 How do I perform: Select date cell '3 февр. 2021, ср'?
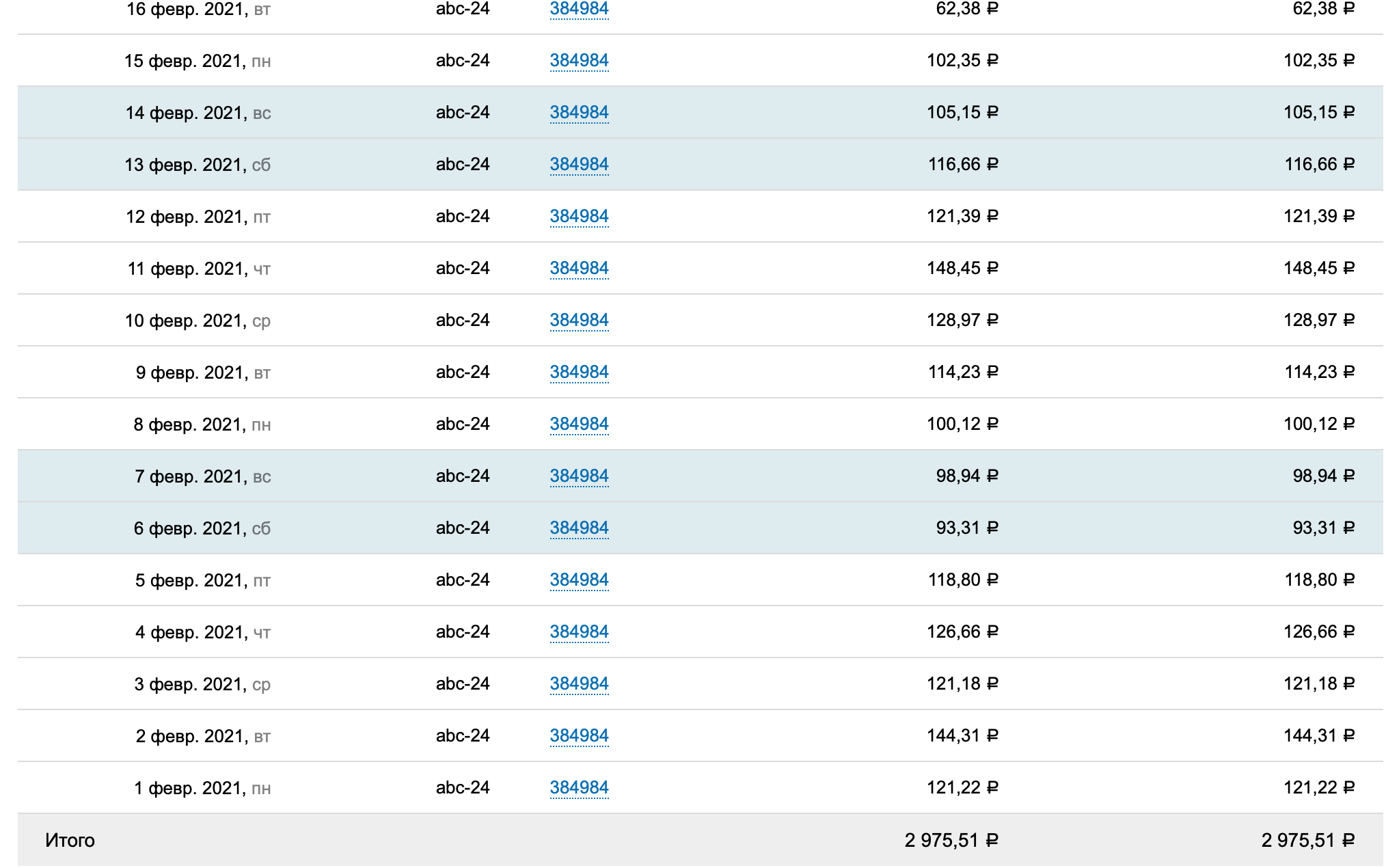coord(202,684)
